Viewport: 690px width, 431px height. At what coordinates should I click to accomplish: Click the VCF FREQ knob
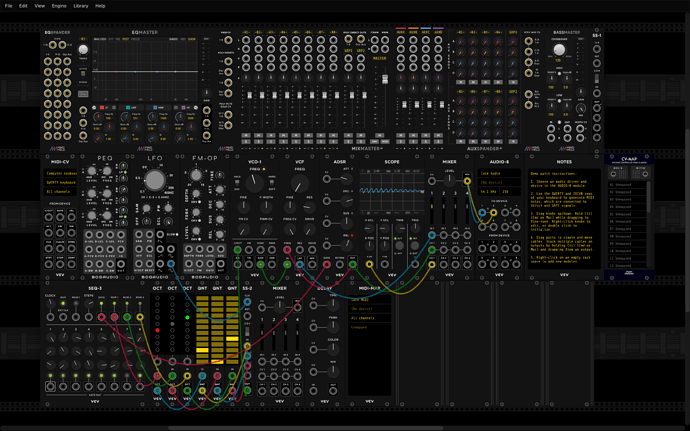(x=300, y=184)
